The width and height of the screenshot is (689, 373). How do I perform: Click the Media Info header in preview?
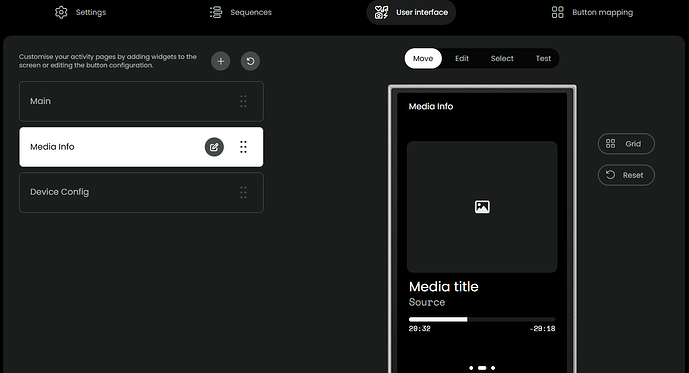pyautogui.click(x=431, y=106)
